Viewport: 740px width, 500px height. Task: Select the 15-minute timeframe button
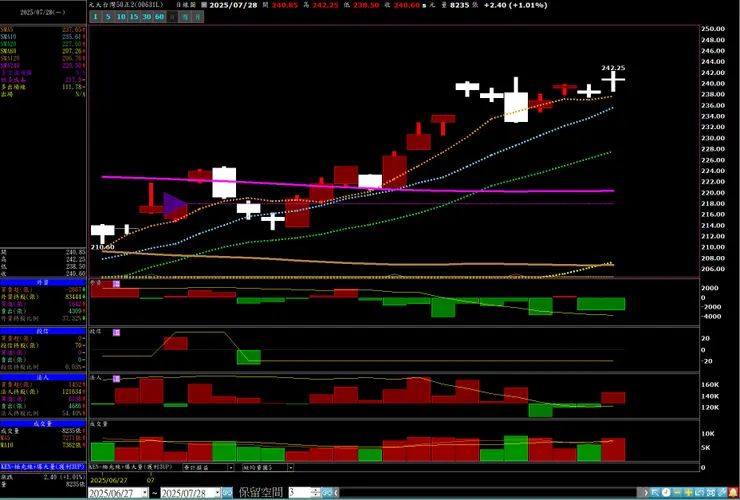tap(134, 17)
